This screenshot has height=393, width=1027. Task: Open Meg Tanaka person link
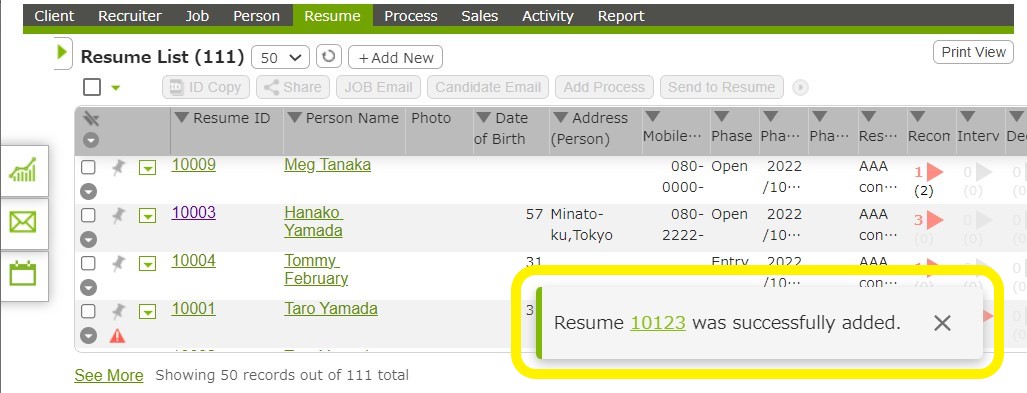click(x=327, y=164)
